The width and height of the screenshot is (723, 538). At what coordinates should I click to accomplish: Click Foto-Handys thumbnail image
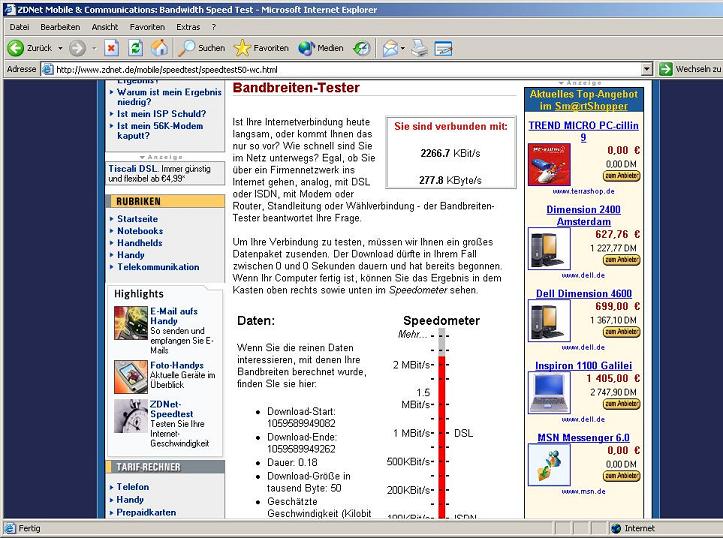tap(131, 377)
